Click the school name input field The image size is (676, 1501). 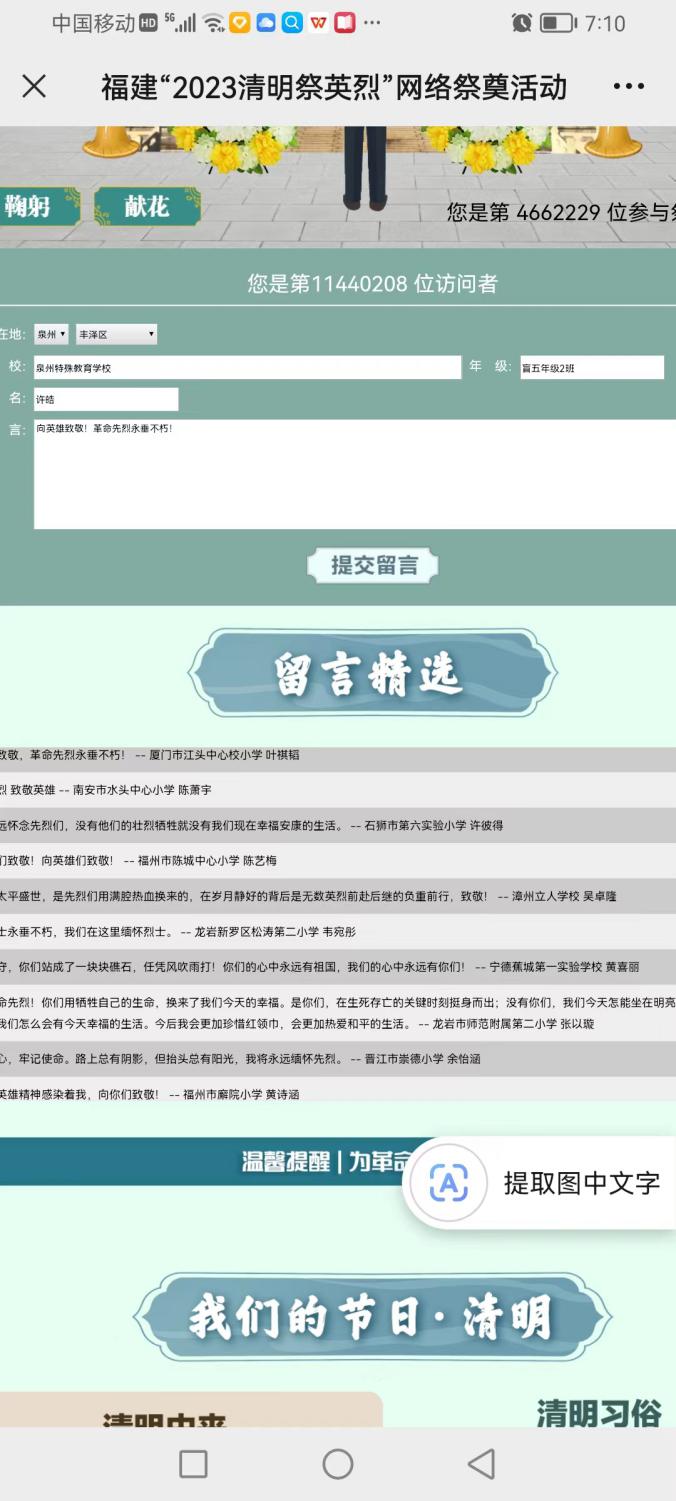[x=247, y=368]
